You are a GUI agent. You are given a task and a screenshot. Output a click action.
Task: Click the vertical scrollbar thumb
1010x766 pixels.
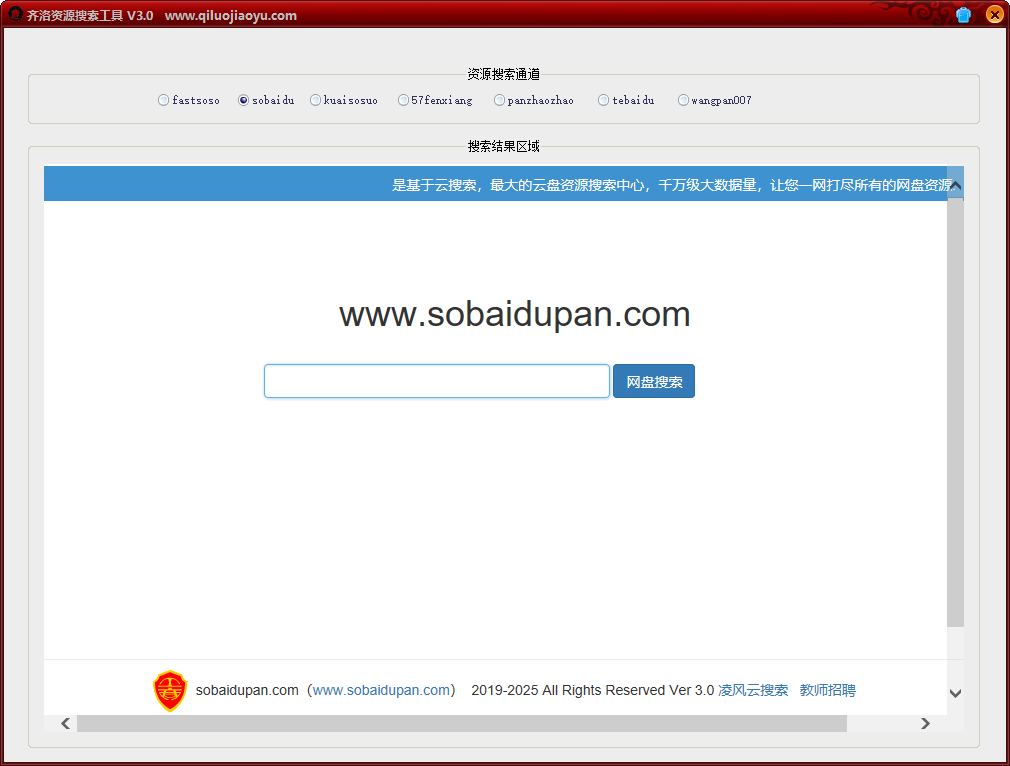pos(956,412)
